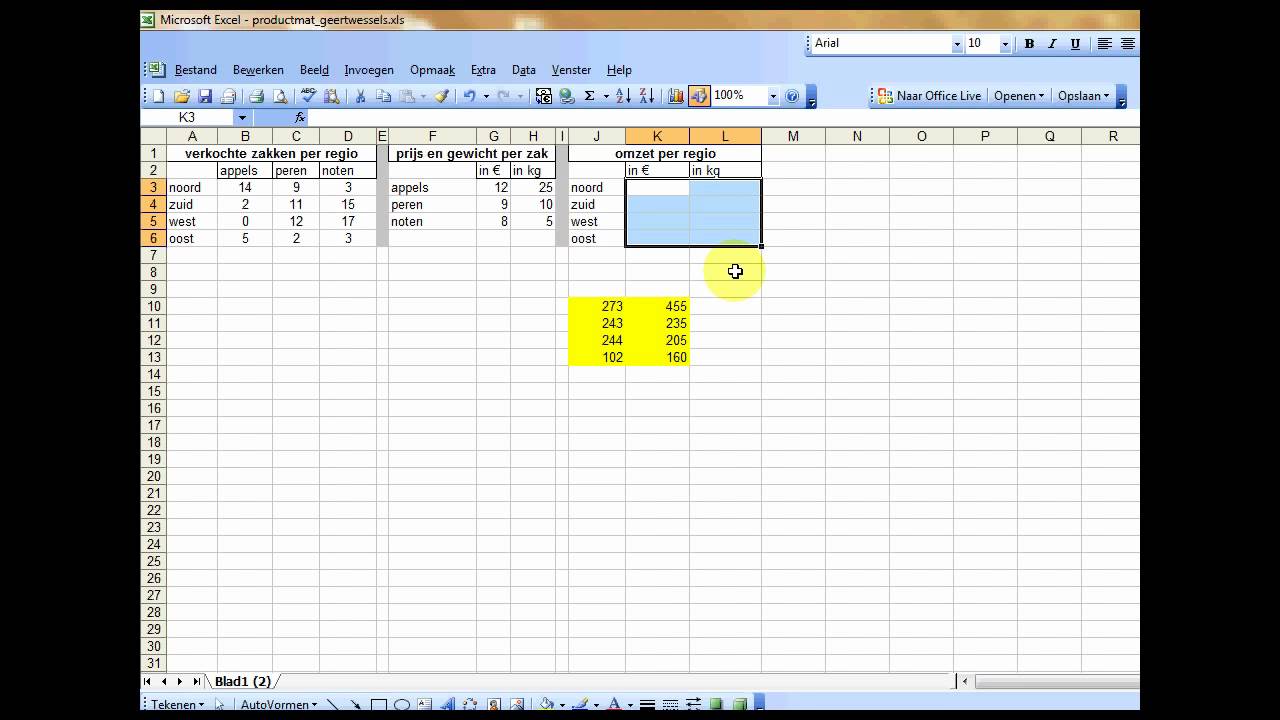1280x720 pixels.
Task: Open the Beeld menu
Action: (314, 70)
